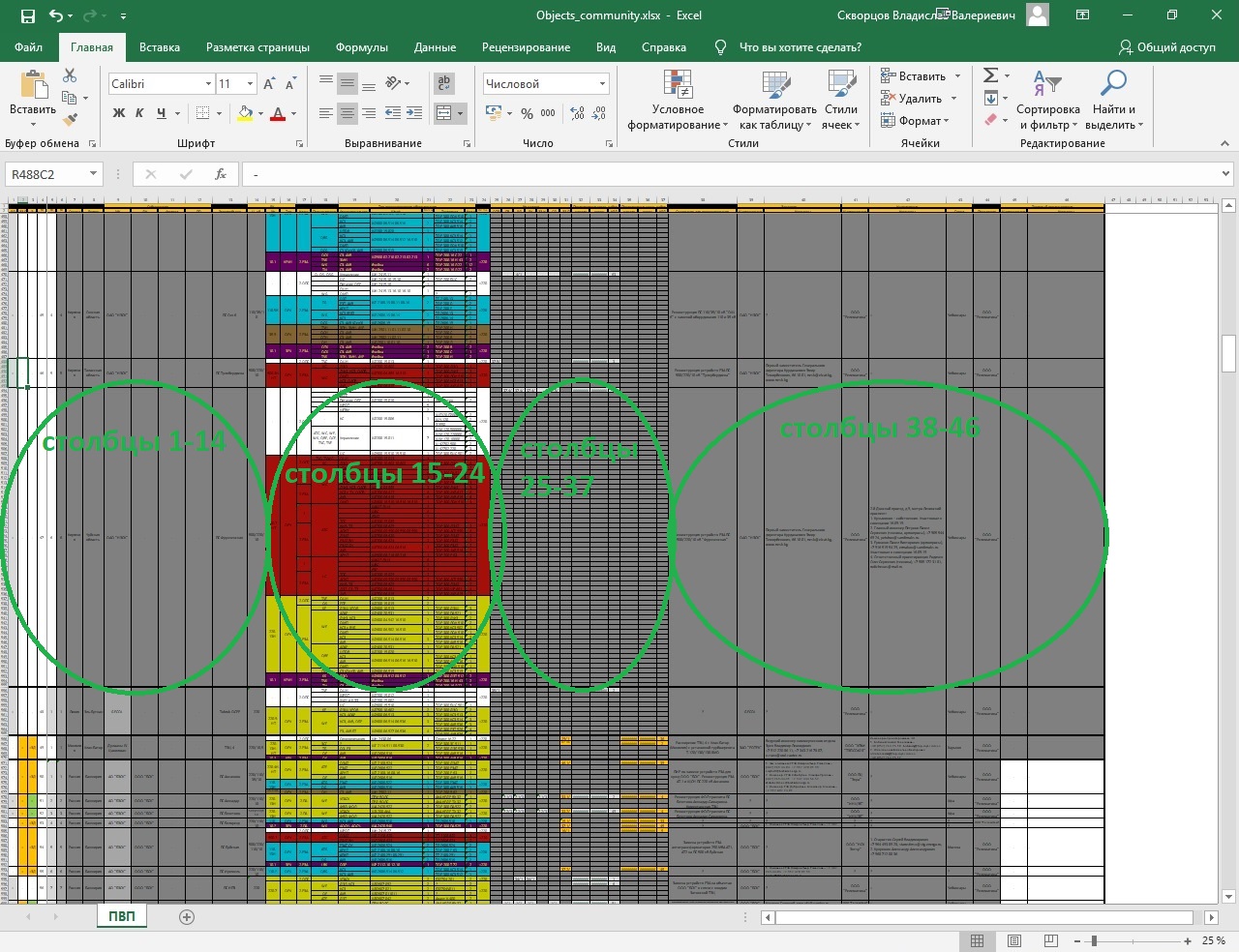Viewport: 1239px width, 952px height.
Task: Click the Copy icon in clipboard group
Action: [x=70, y=98]
